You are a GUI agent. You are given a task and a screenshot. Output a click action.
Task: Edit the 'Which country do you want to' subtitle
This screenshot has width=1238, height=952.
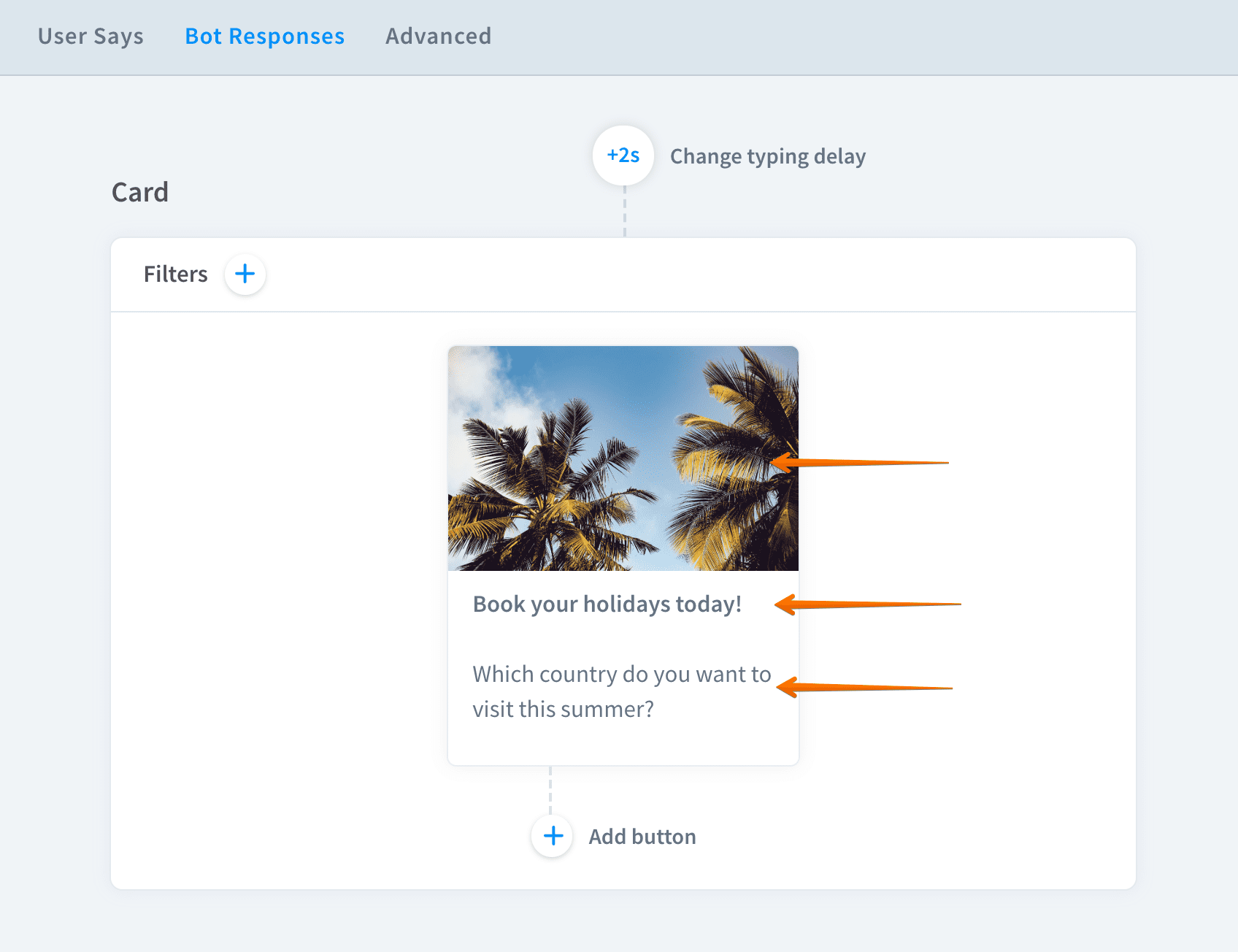coord(621,675)
